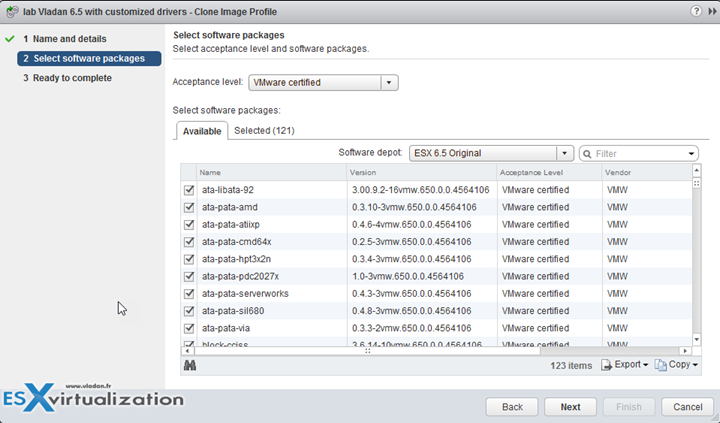Click the Finish button

629,407
